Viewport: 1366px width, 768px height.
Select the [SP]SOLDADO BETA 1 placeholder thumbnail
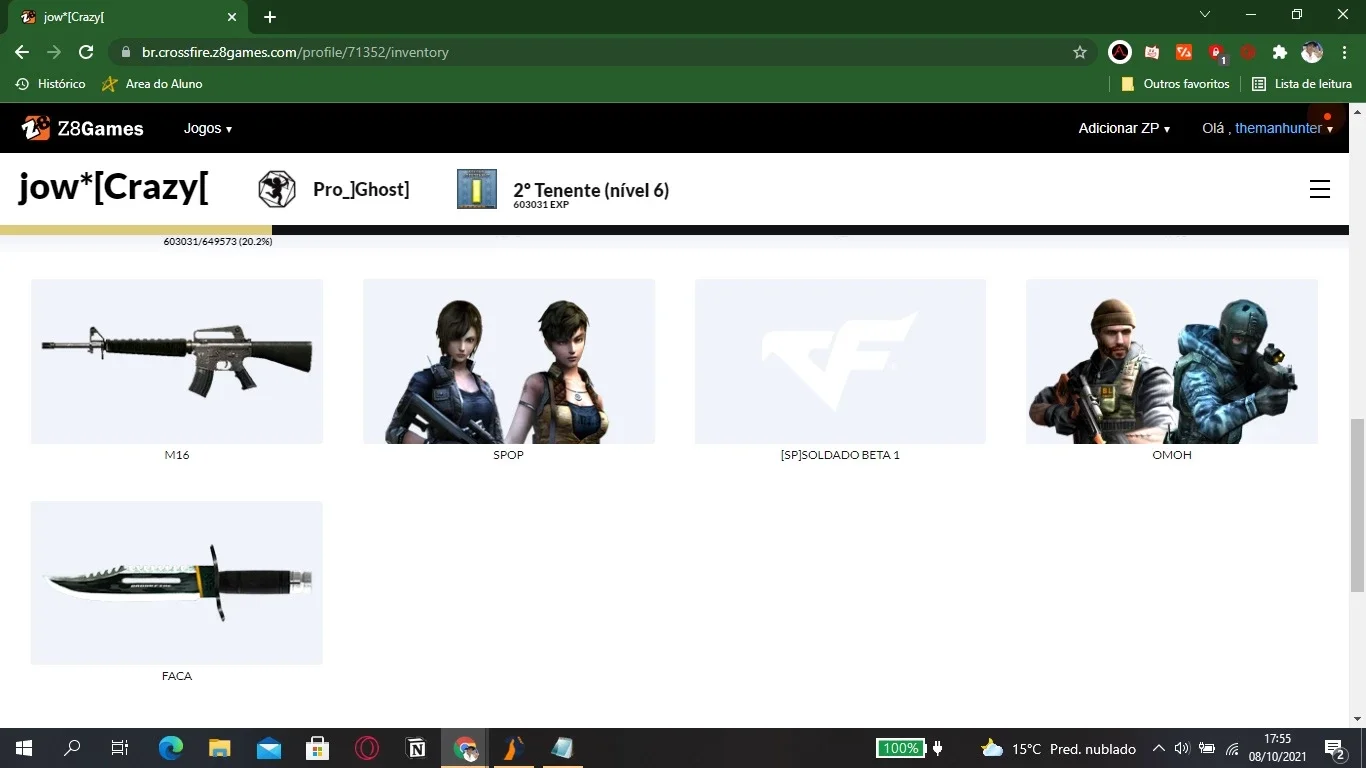coord(840,361)
